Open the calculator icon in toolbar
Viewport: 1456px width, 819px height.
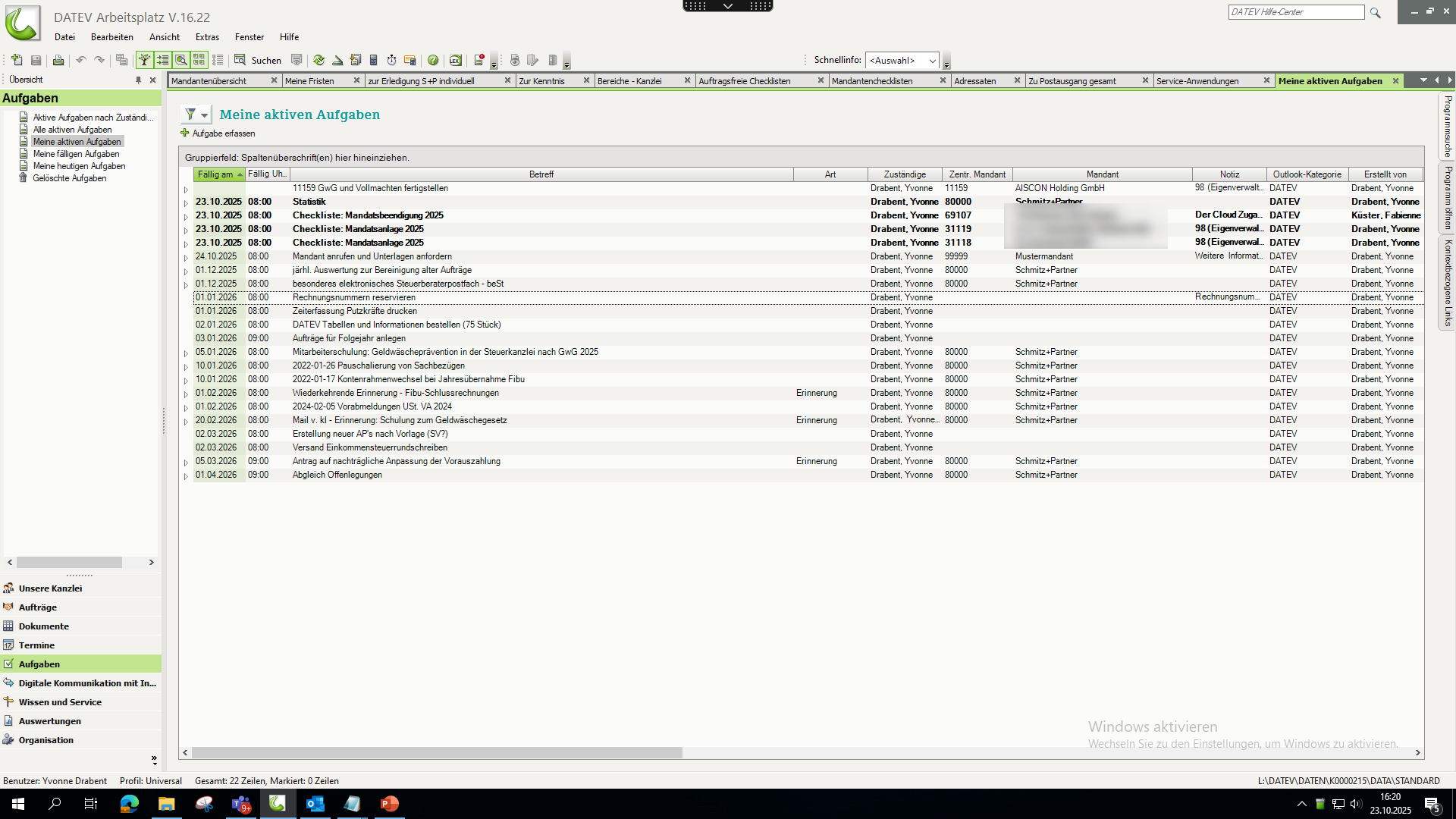[374, 60]
